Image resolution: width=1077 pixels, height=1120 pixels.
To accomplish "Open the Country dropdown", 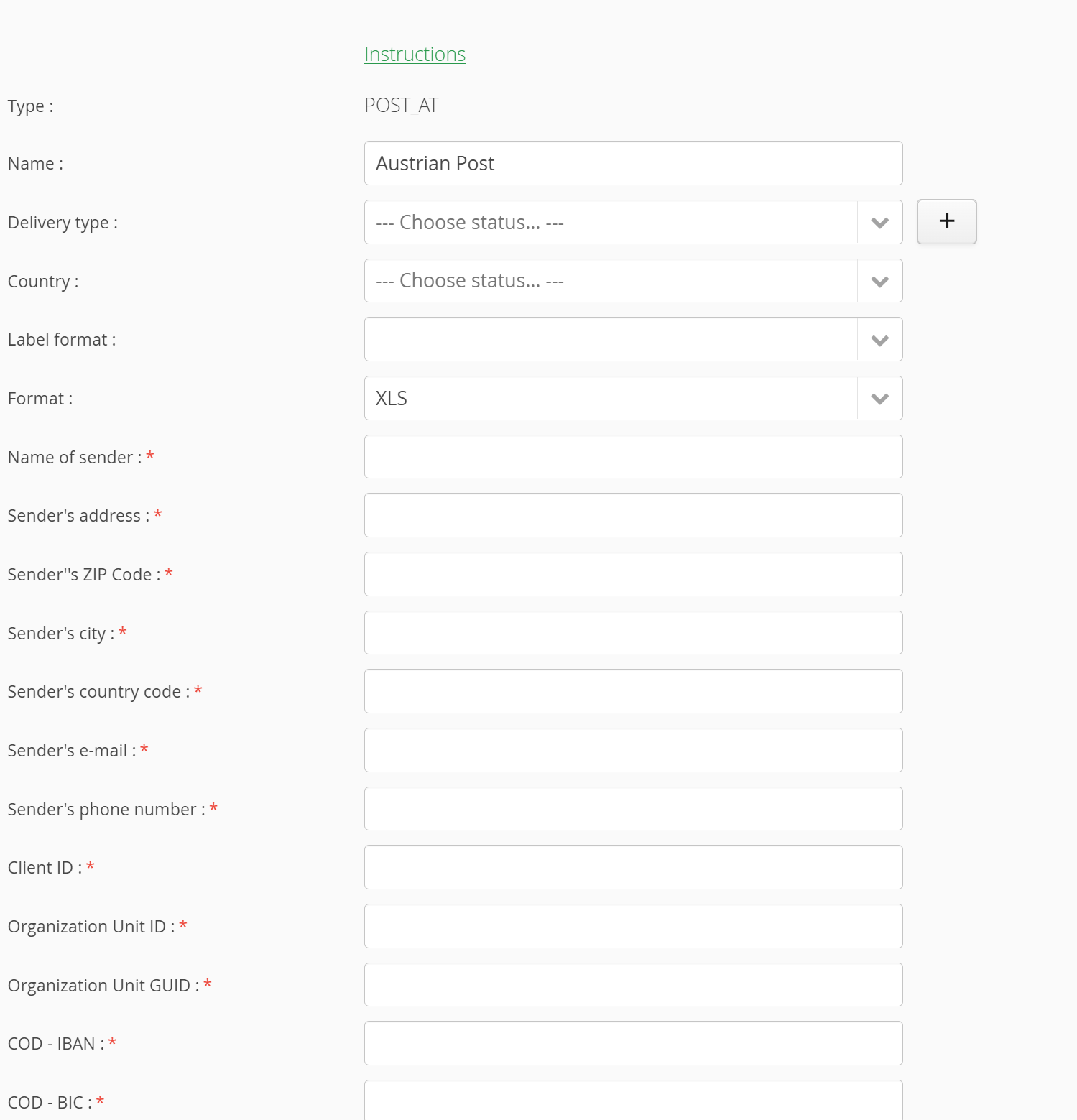I will (x=633, y=281).
